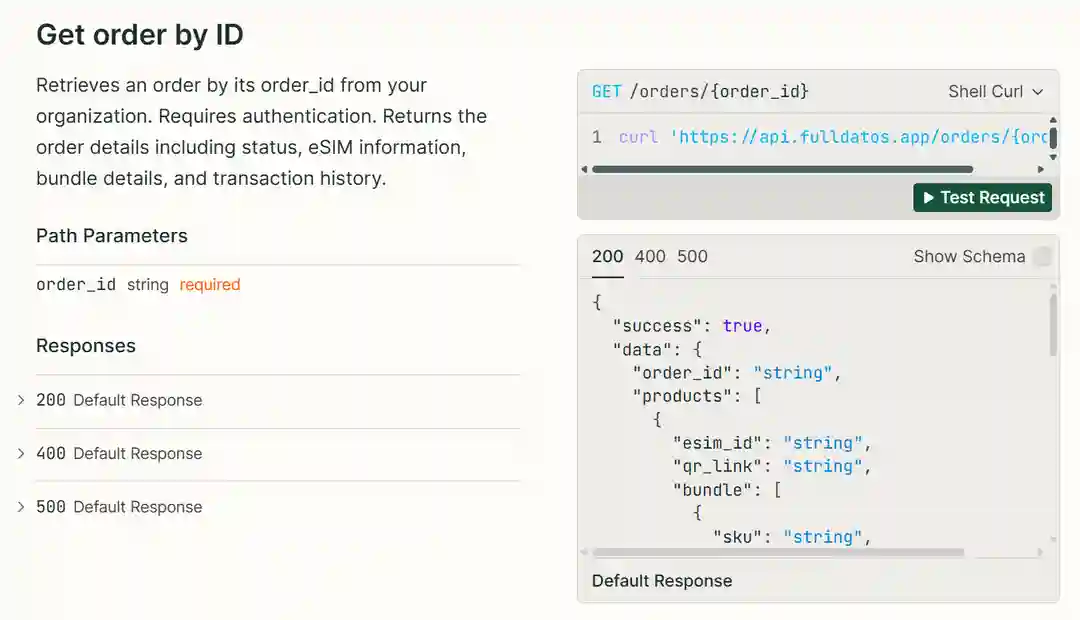Click the "data": { JSON line
Image resolution: width=1080 pixels, height=620 pixels.
click(x=657, y=349)
